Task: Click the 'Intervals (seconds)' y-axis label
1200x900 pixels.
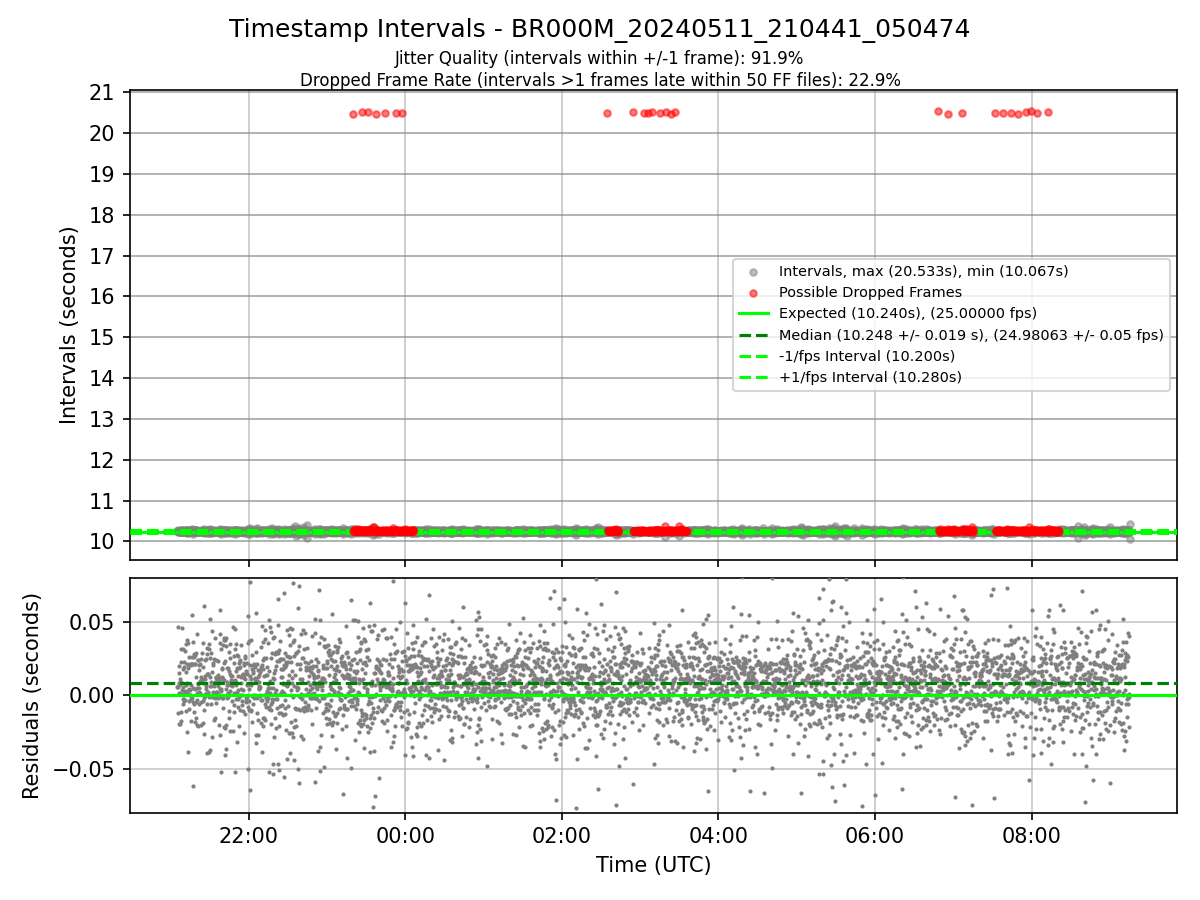Action: coord(69,325)
